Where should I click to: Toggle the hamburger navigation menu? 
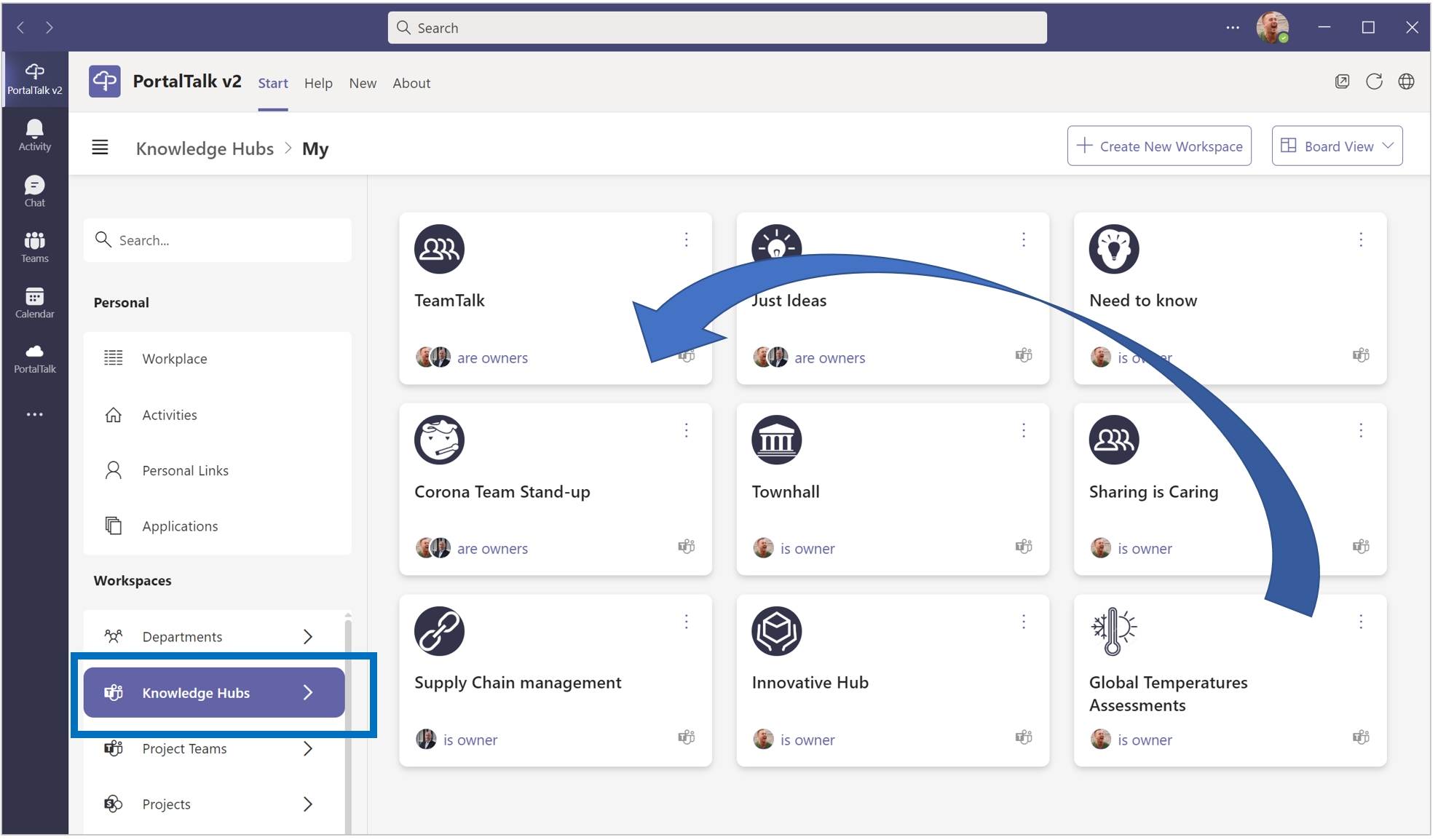pyautogui.click(x=100, y=148)
